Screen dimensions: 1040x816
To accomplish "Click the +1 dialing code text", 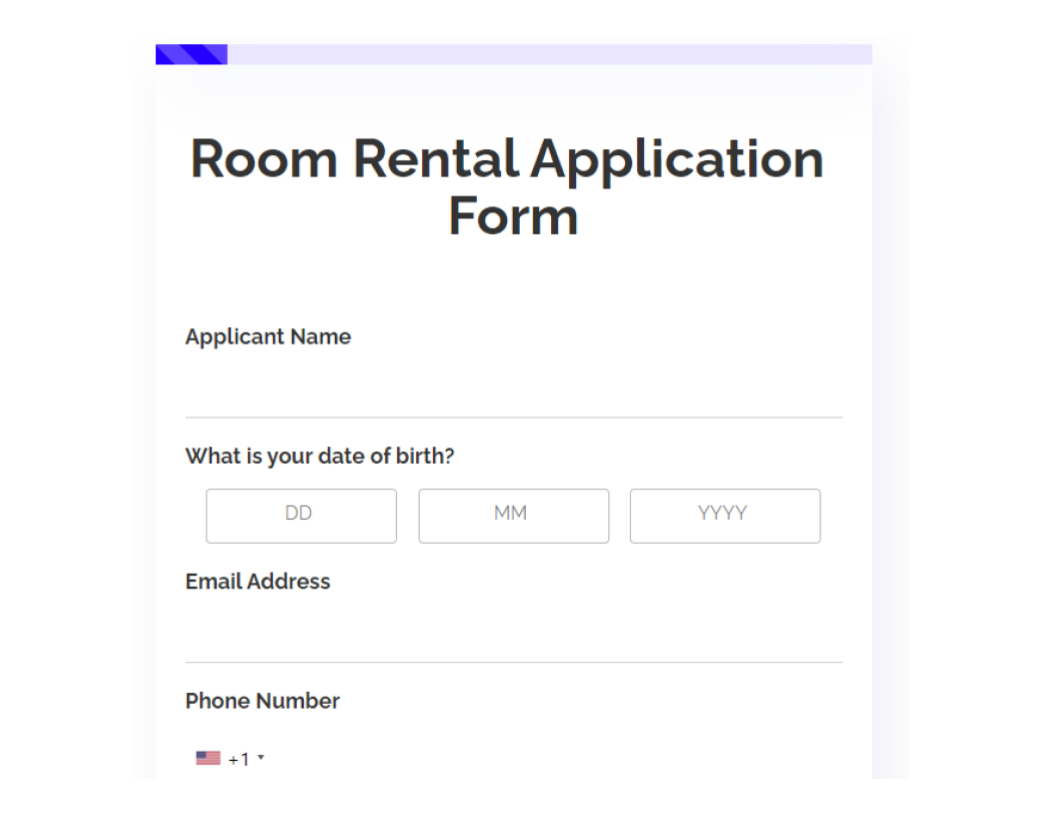I will click(x=239, y=759).
